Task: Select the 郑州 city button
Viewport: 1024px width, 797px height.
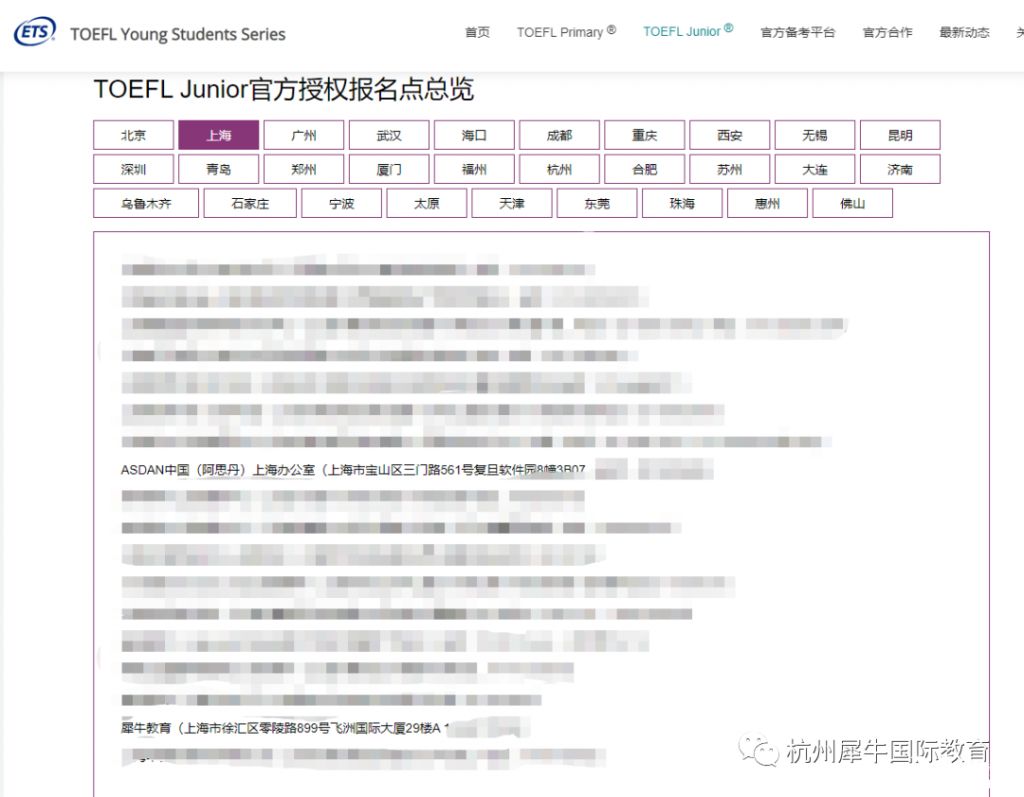Action: [304, 169]
